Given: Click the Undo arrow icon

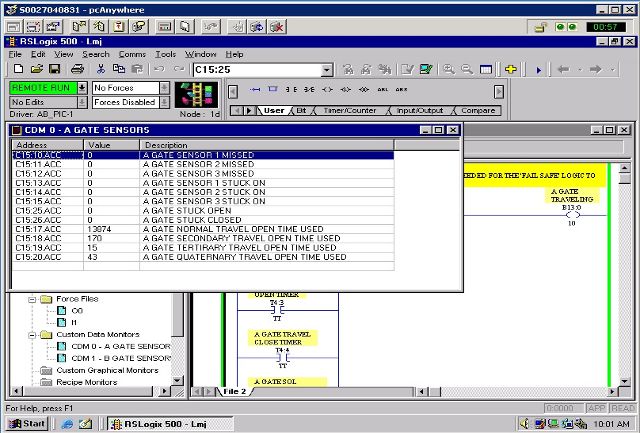Looking at the screenshot, I should [159, 69].
